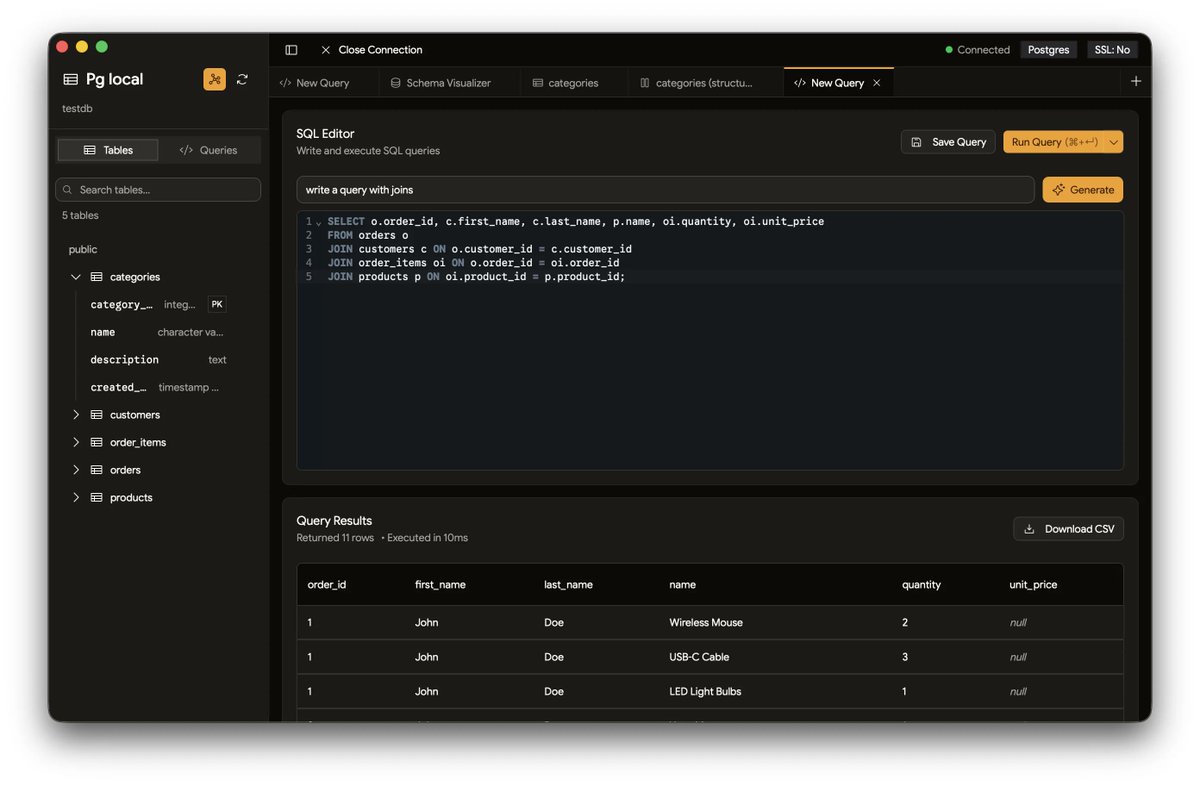Image resolution: width=1200 pixels, height=786 pixels.
Task: Click the USB-C Cable cell
Action: pyautogui.click(x=699, y=657)
